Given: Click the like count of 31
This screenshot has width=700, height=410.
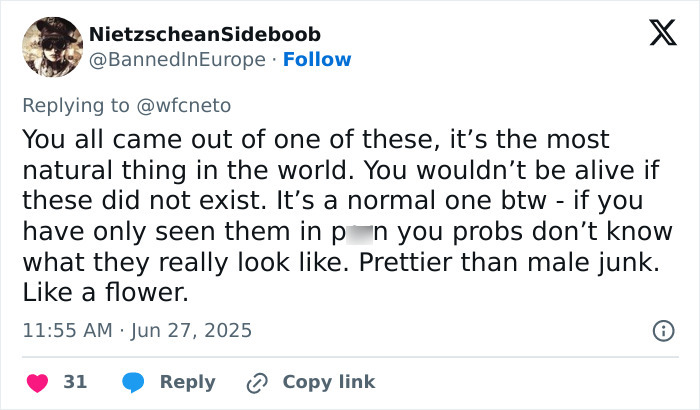Looking at the screenshot, I should tap(75, 382).
